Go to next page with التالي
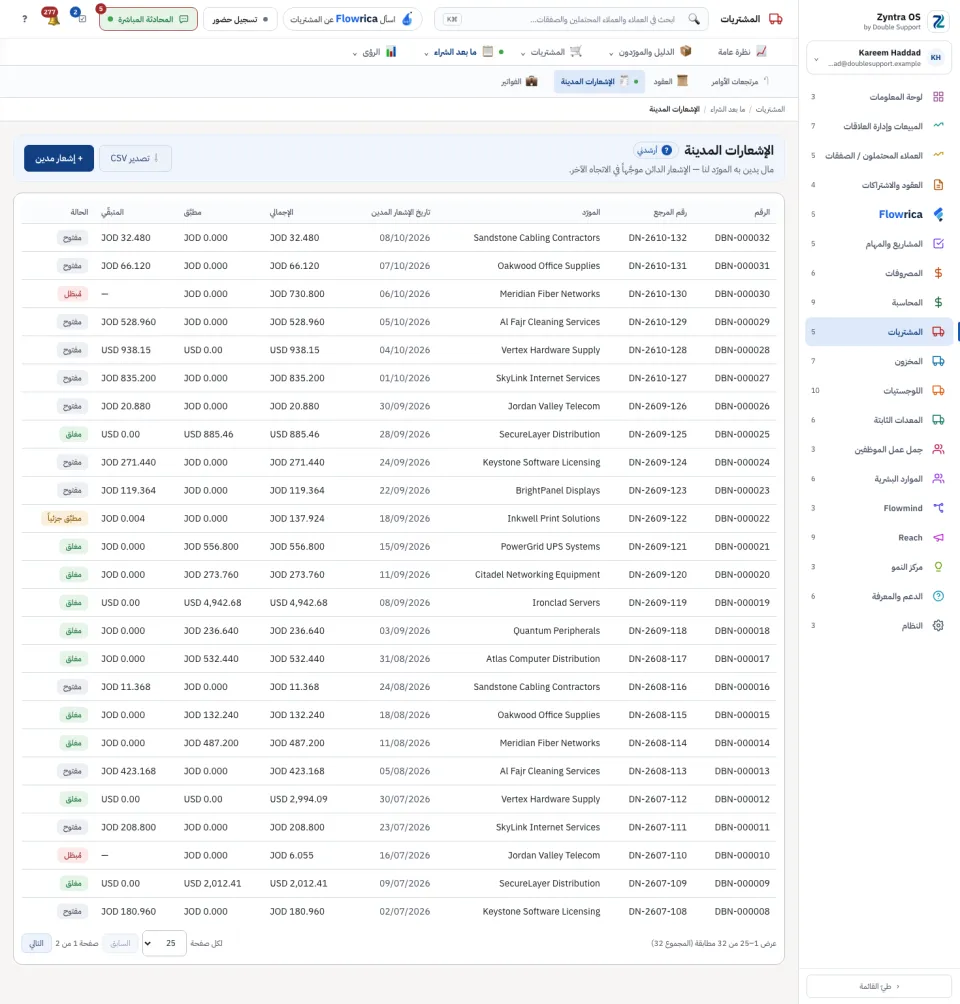The width and height of the screenshot is (960, 1004). [x=37, y=943]
